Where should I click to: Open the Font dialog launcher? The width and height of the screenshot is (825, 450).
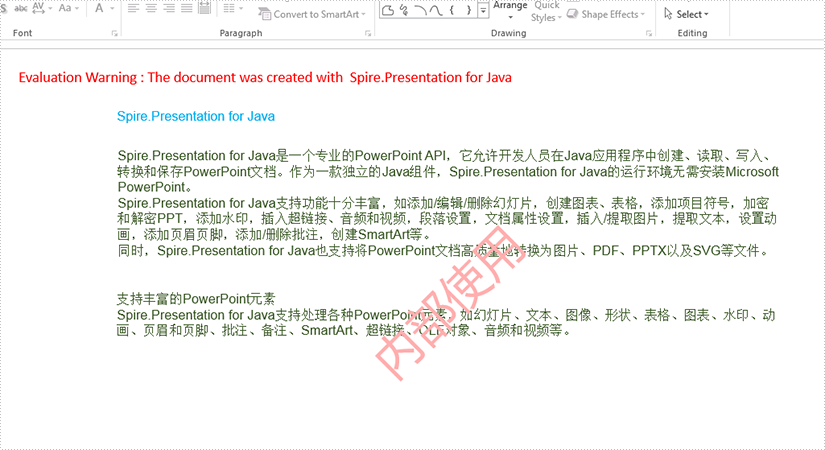pyautogui.click(x=114, y=33)
